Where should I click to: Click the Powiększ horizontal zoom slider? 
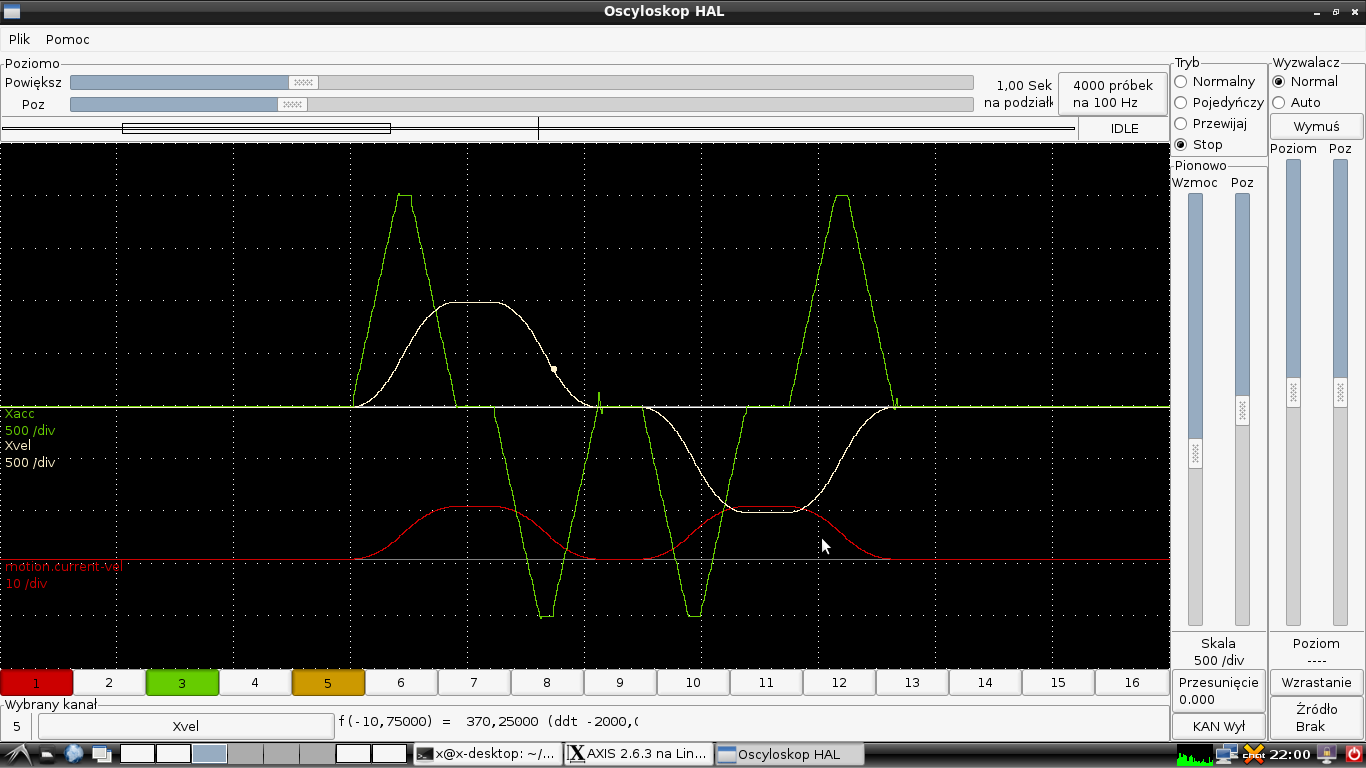303,82
